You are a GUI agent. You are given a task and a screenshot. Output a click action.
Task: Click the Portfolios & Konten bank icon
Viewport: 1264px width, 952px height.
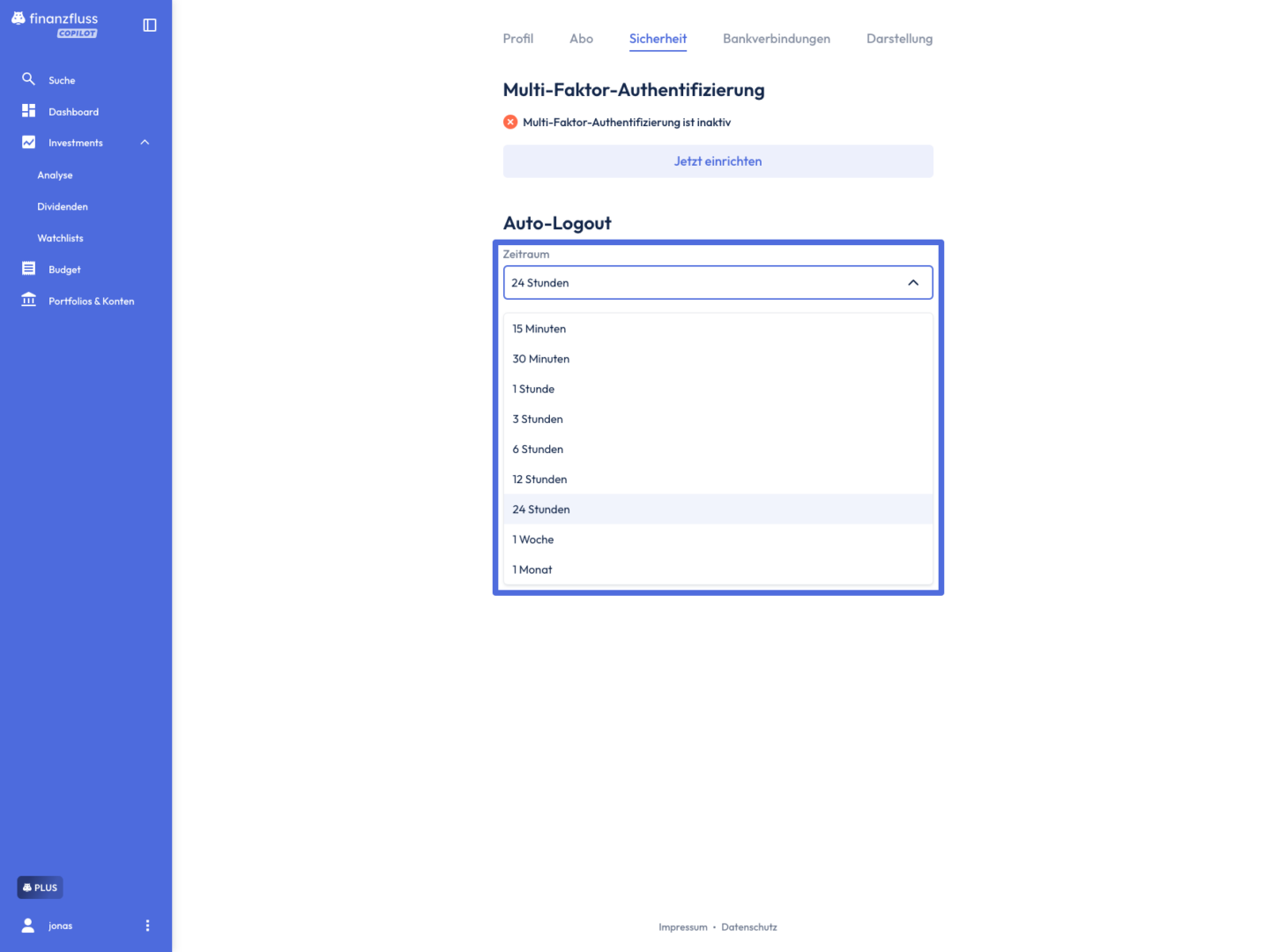pos(28,300)
